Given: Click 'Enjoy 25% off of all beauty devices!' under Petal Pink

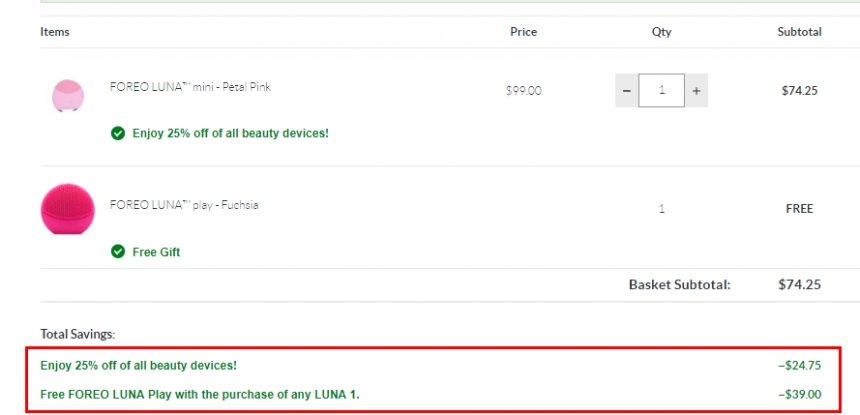Looking at the screenshot, I should point(230,133).
